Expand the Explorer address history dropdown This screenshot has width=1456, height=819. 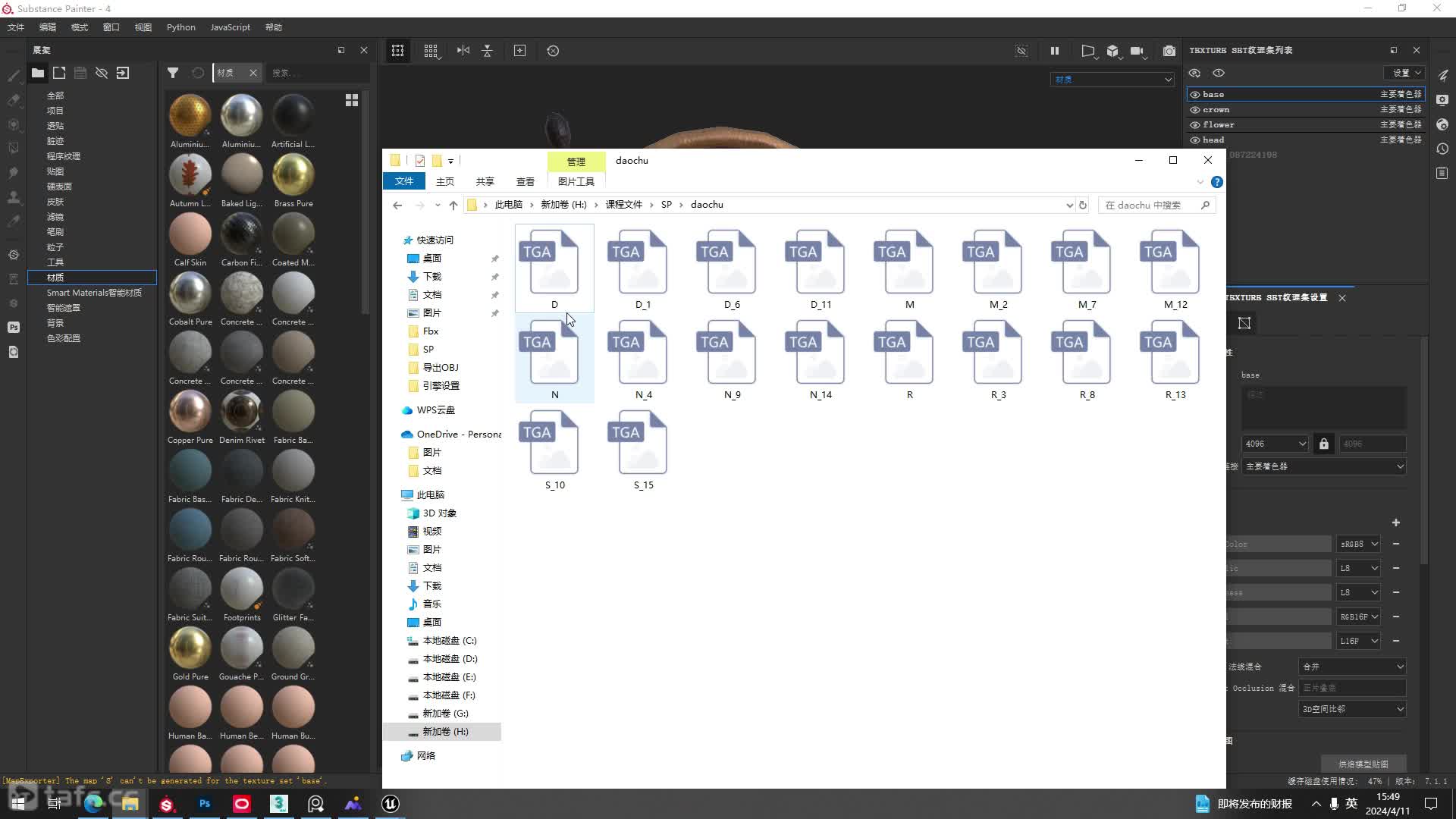[1069, 205]
